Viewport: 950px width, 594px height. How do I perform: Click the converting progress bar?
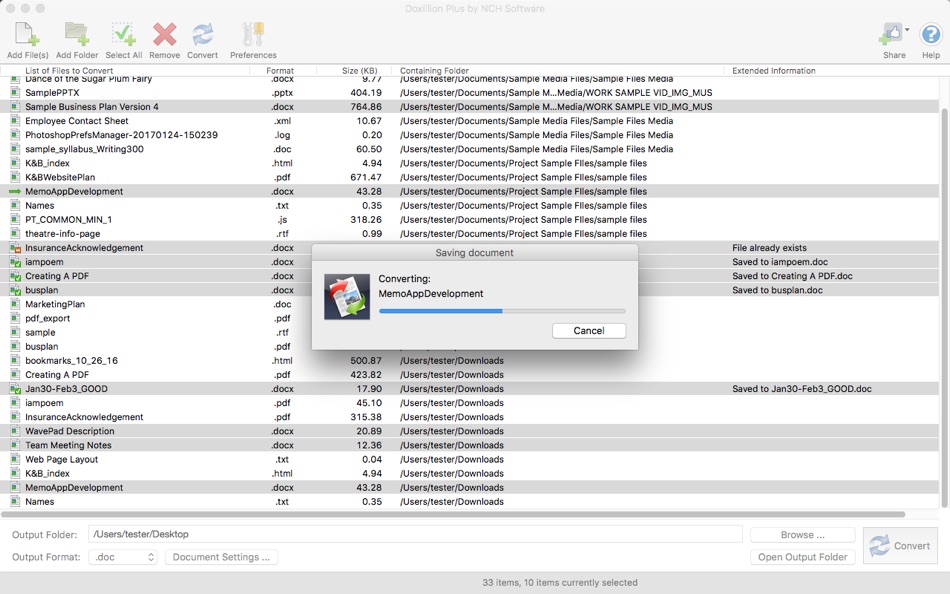tap(502, 311)
